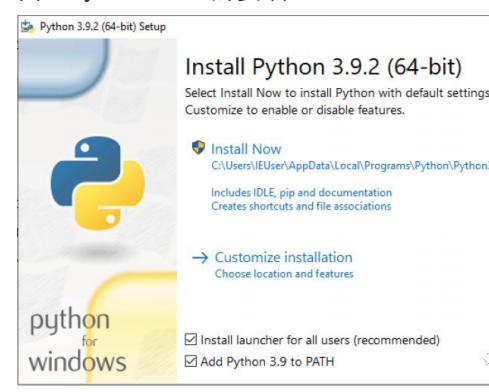
Task: Click the arrow icon next to Customize installation
Action: pos(200,258)
